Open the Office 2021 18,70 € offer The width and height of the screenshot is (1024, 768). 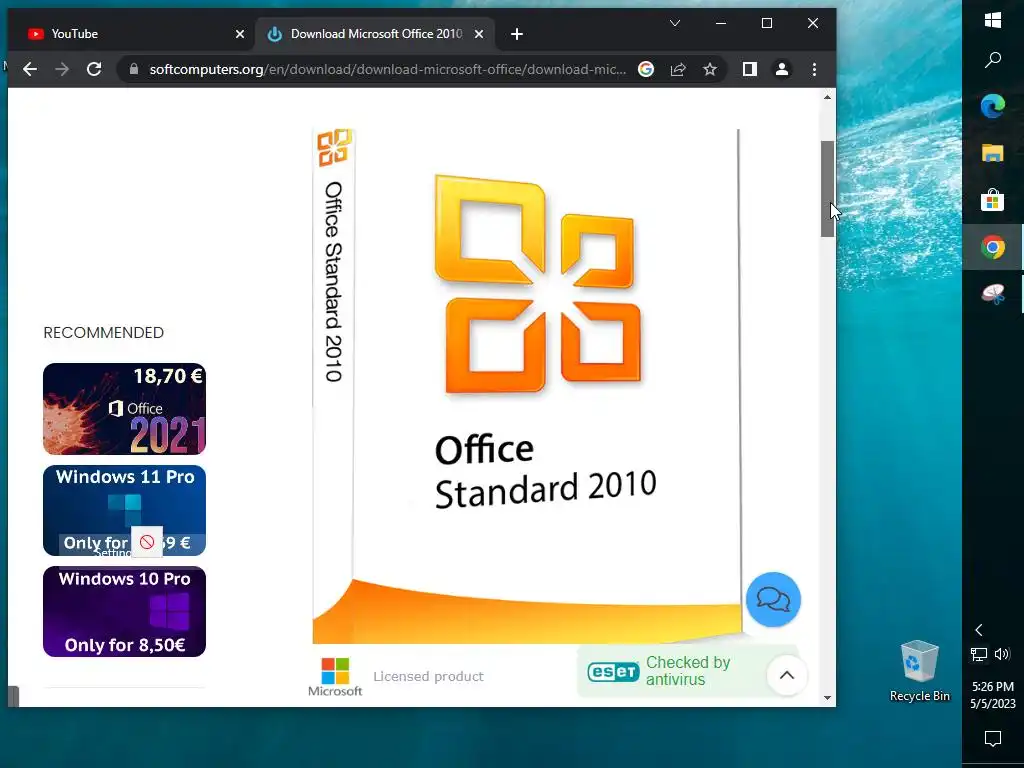point(124,409)
